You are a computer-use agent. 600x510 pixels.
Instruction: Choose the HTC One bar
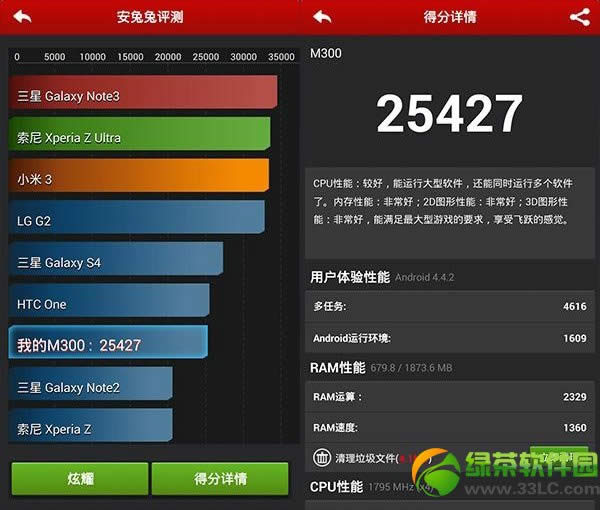click(x=109, y=302)
